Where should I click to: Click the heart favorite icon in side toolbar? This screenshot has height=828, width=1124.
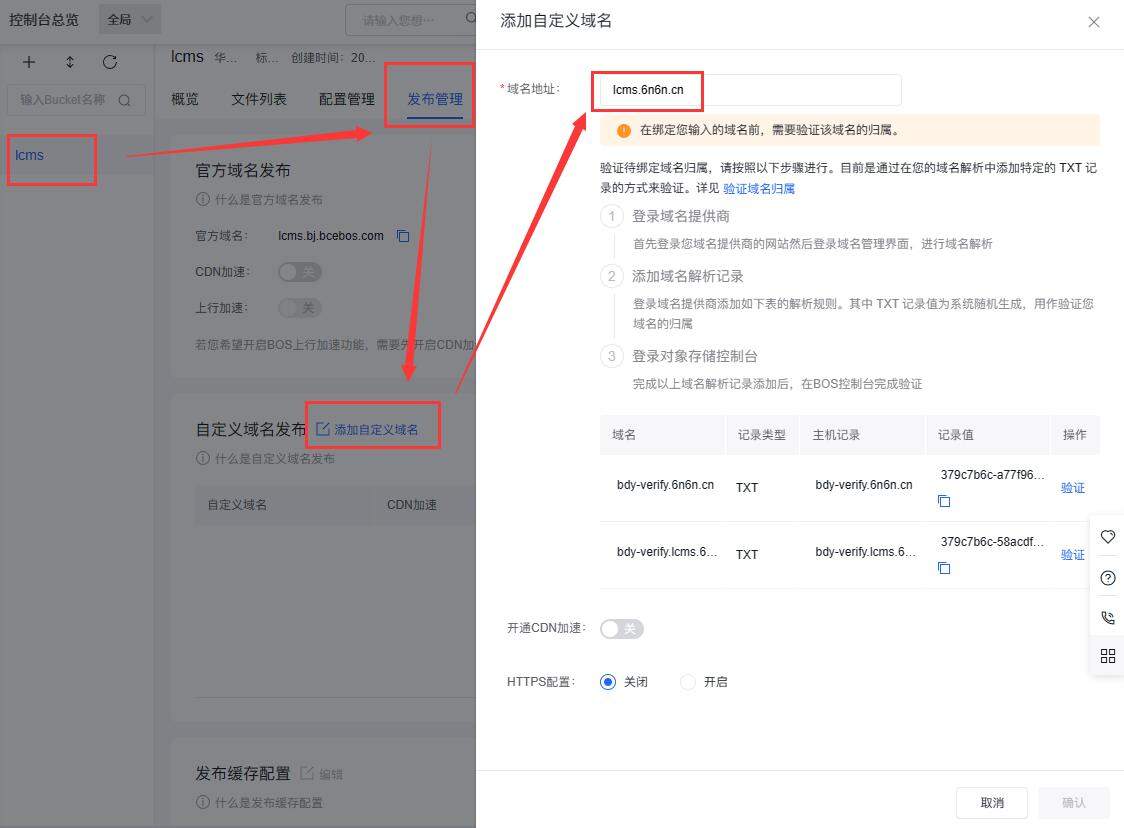(1108, 536)
